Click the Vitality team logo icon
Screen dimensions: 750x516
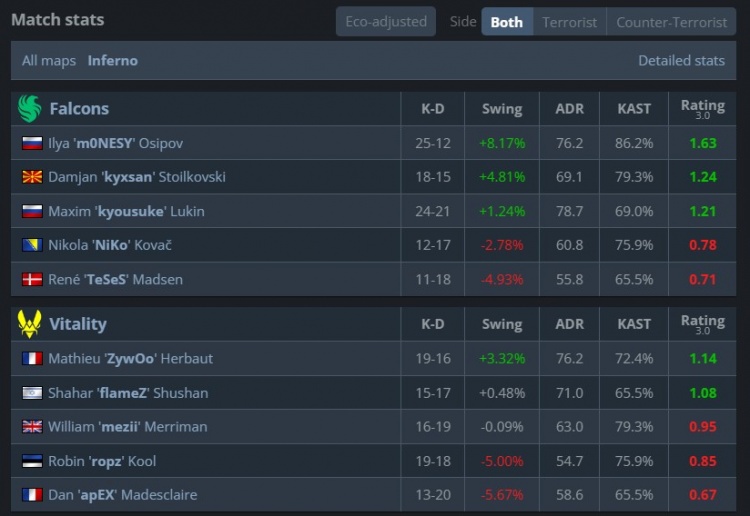click(x=29, y=324)
